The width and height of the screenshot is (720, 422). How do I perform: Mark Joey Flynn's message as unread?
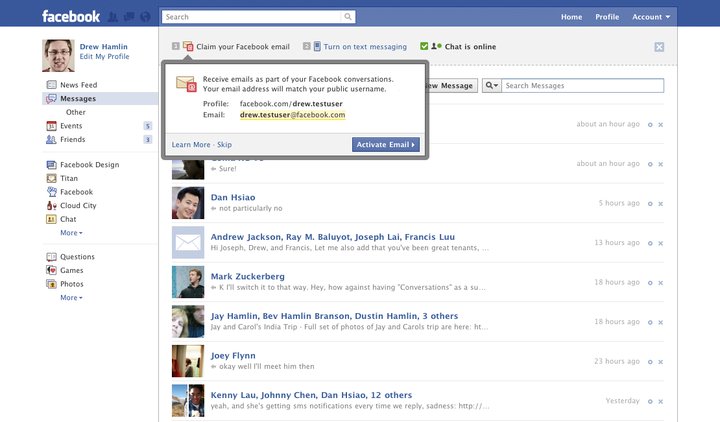650,361
